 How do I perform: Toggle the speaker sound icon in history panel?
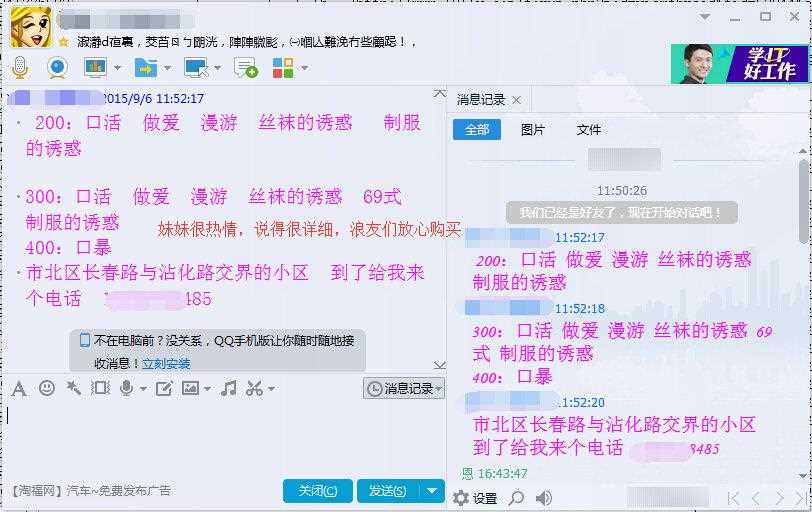click(543, 498)
